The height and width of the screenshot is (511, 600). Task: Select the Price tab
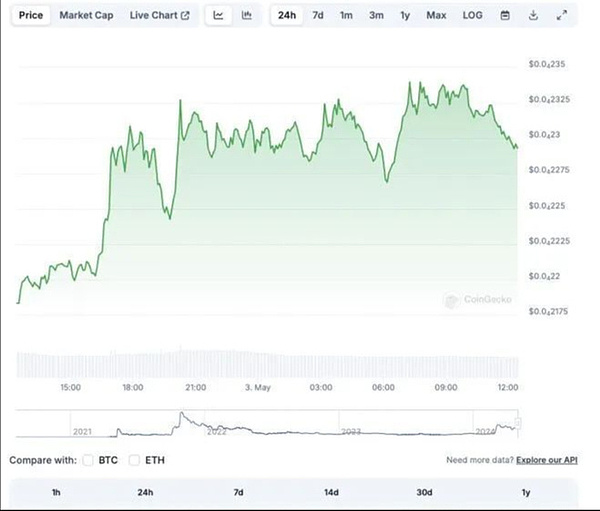31,16
